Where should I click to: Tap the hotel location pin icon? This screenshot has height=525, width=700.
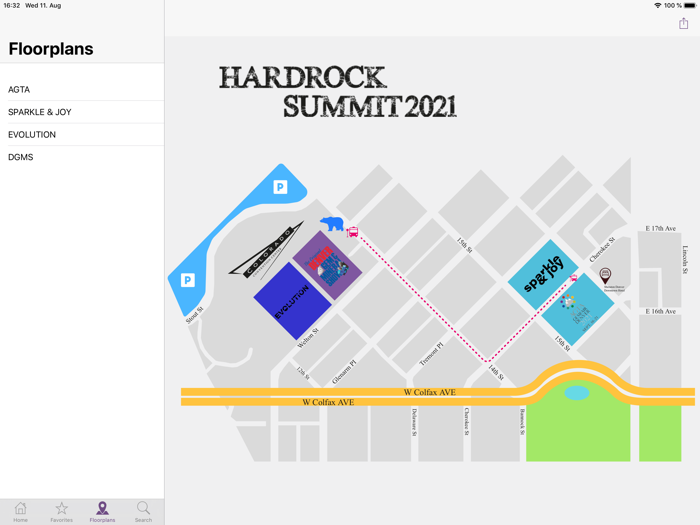[605, 275]
